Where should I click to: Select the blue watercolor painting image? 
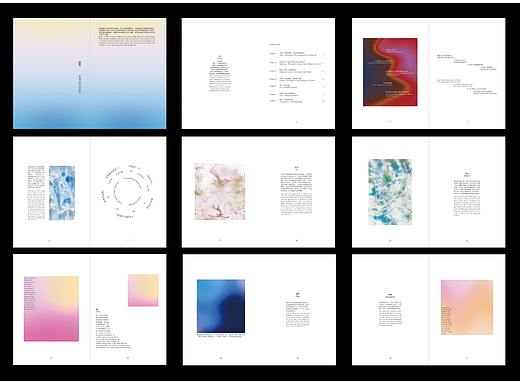click(x=62, y=193)
